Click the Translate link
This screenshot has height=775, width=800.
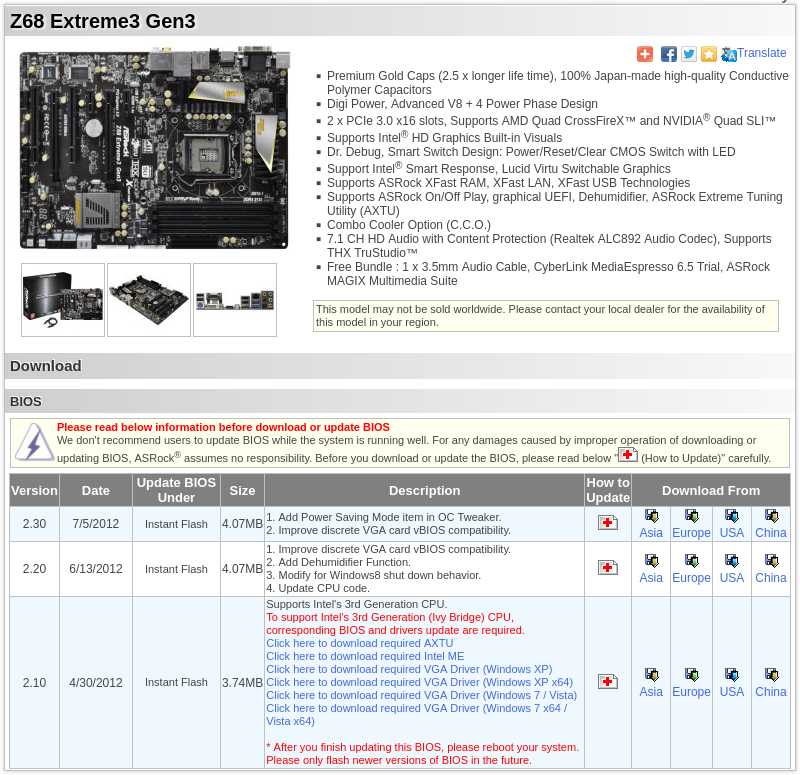[761, 53]
